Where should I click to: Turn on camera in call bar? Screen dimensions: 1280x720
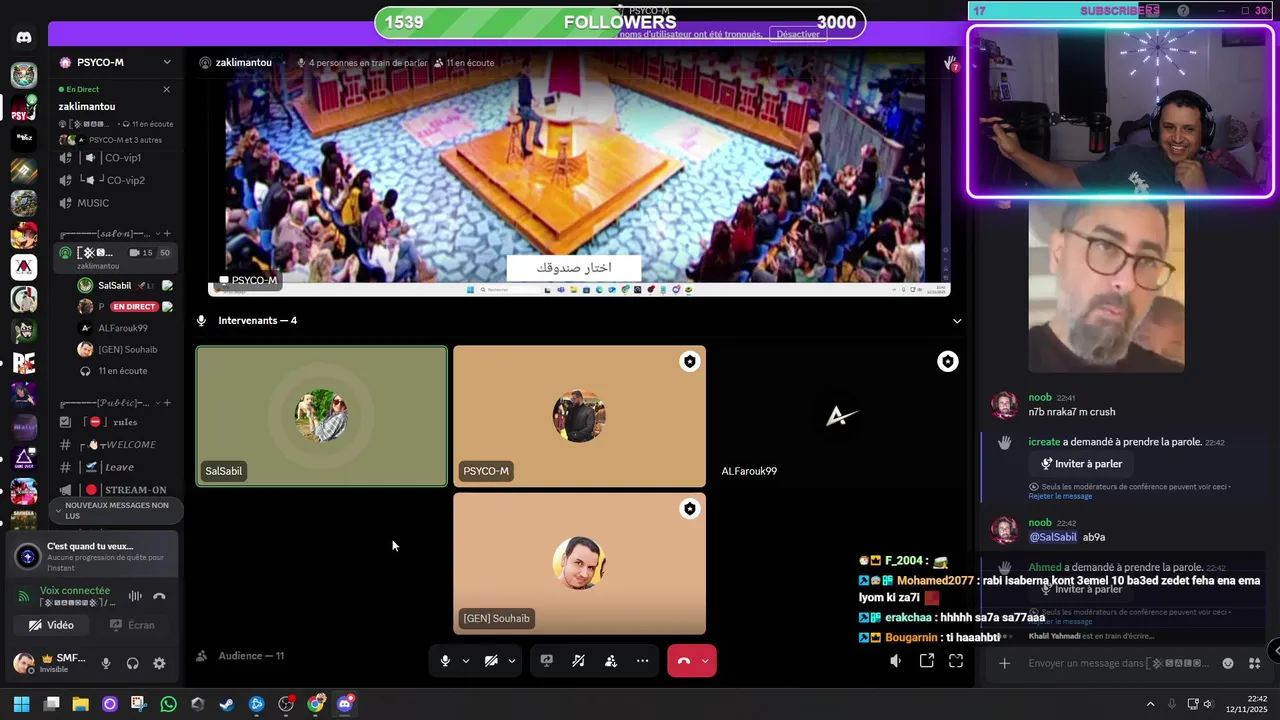point(491,661)
